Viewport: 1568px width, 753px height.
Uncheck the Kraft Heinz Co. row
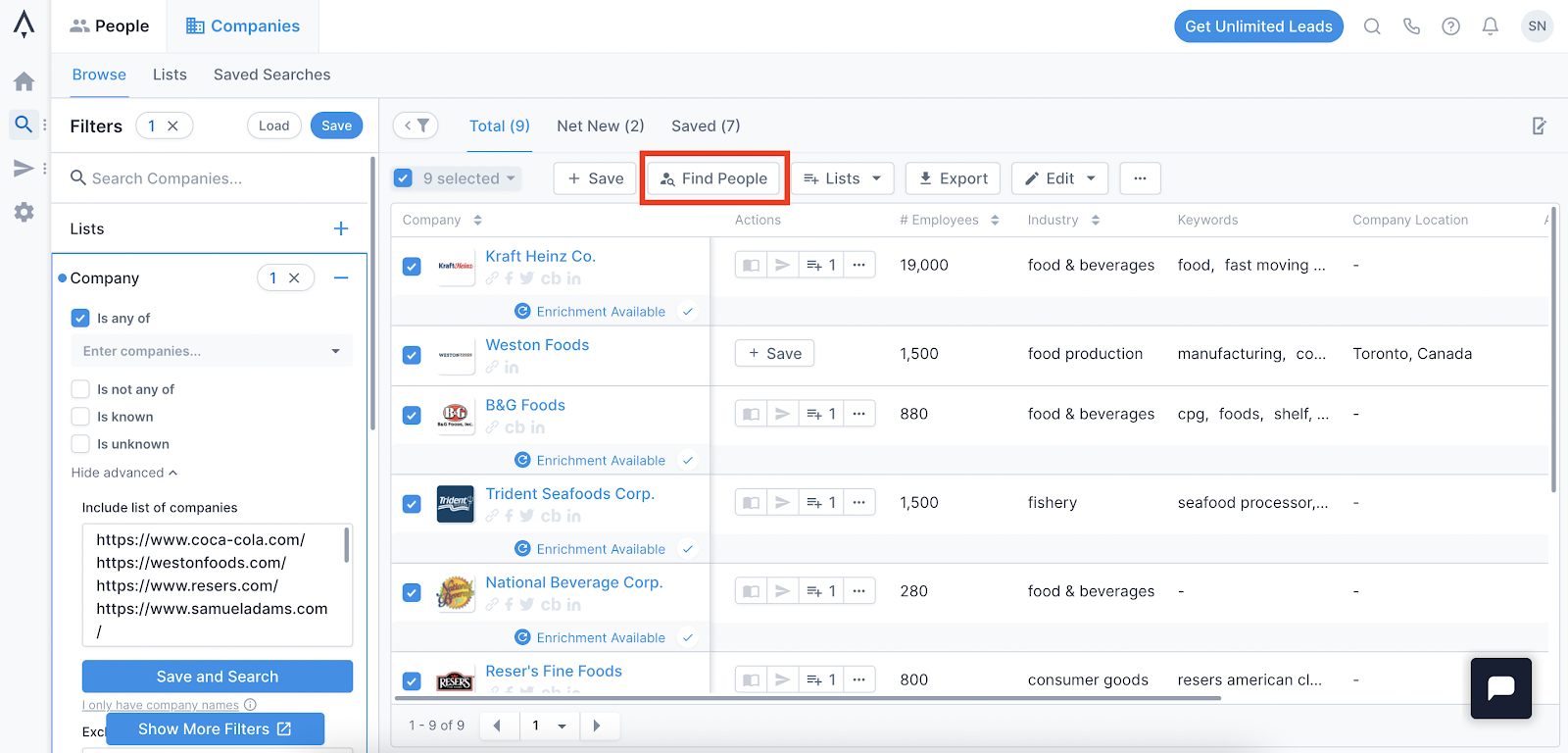pyautogui.click(x=412, y=266)
